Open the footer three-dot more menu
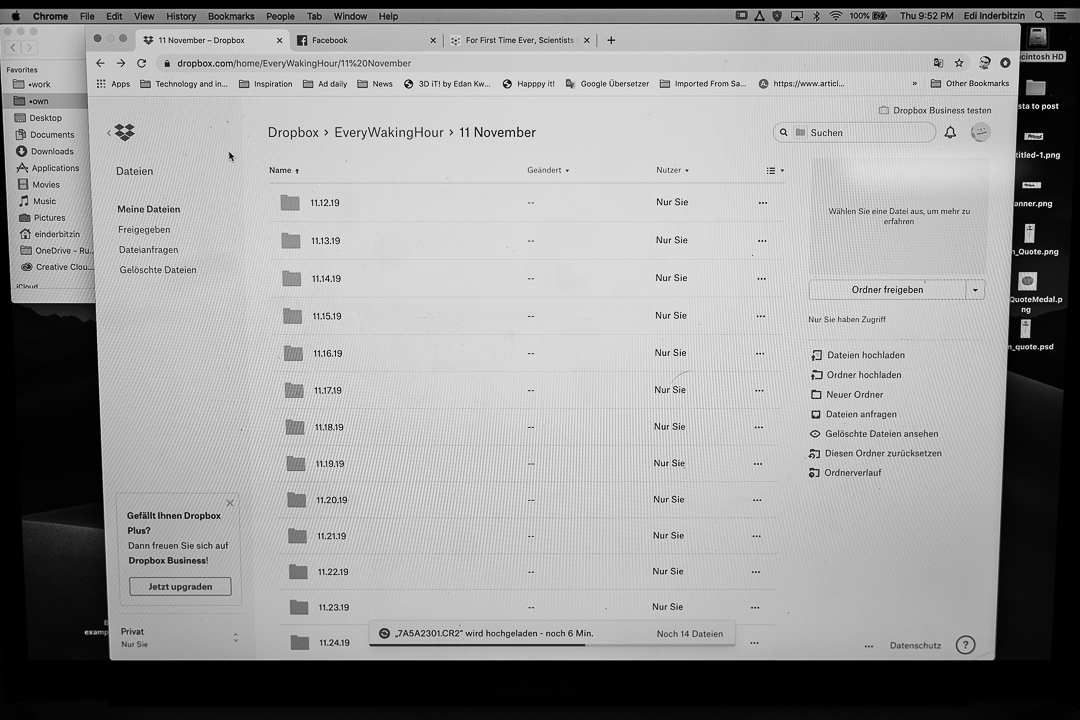The height and width of the screenshot is (720, 1080). click(869, 646)
